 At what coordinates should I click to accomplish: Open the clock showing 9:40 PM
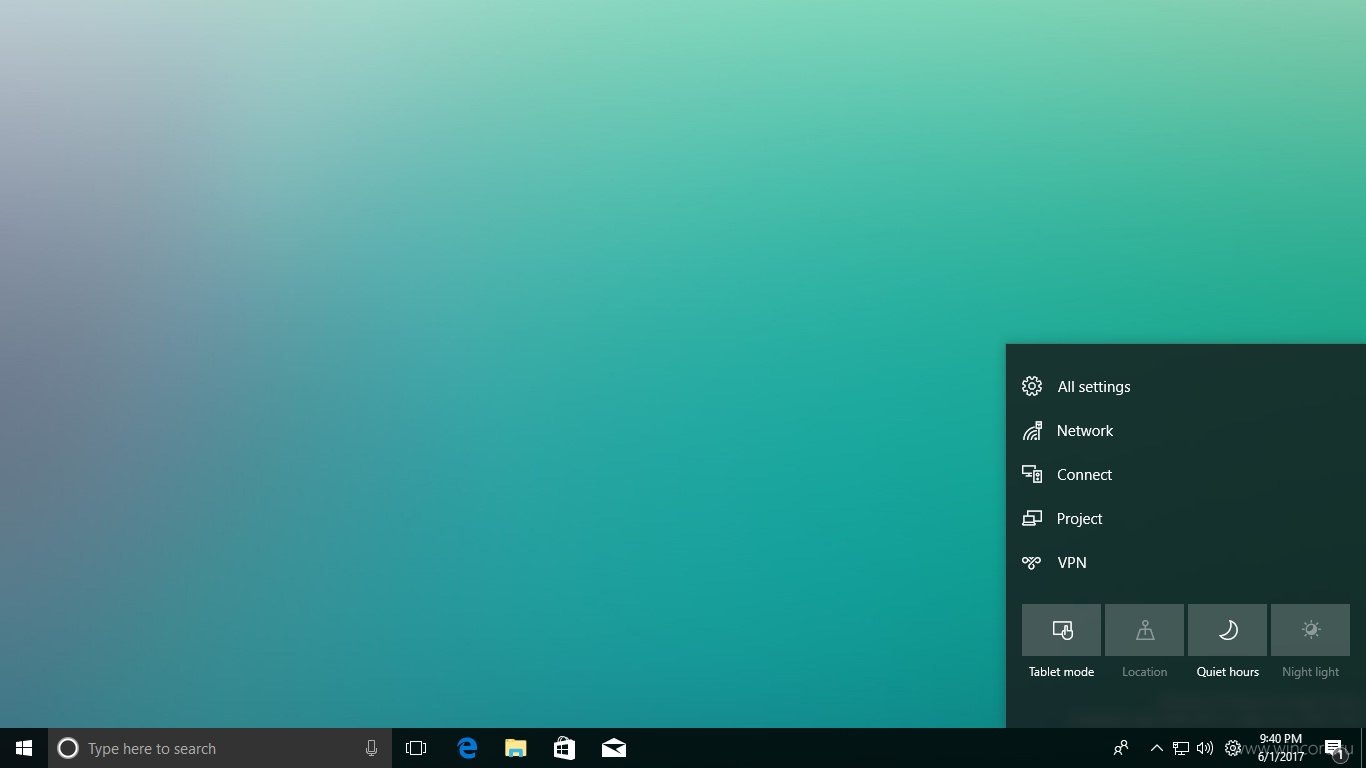tap(1281, 748)
